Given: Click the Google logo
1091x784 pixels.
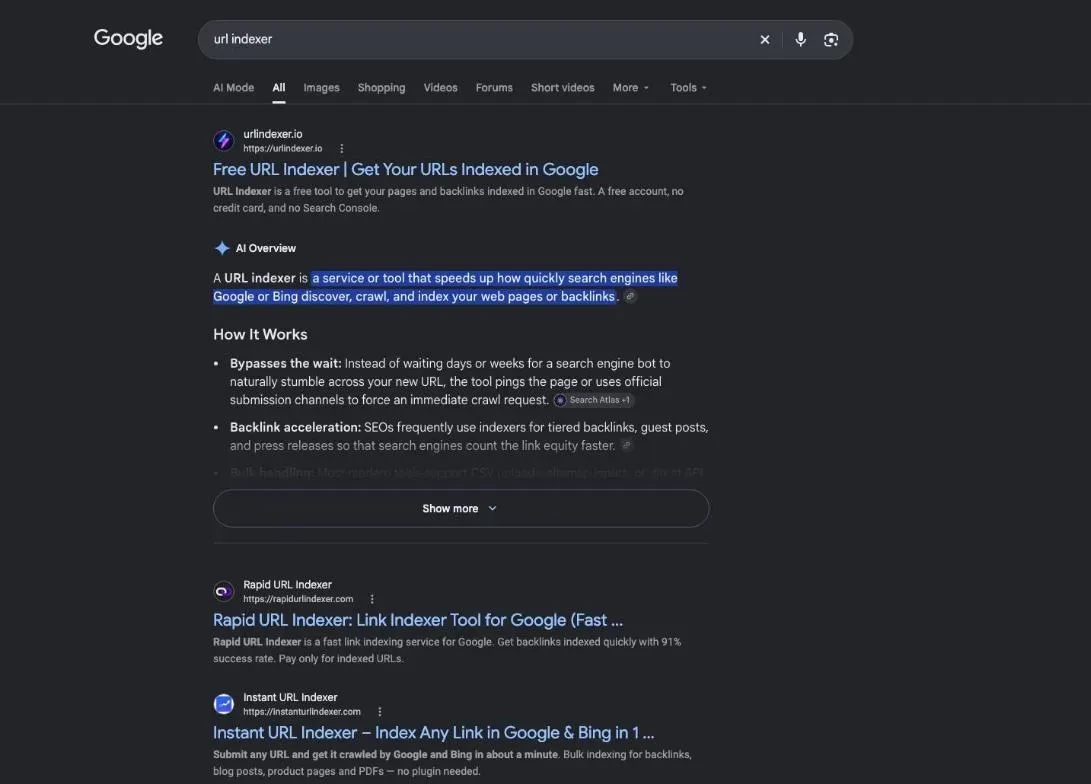Looking at the screenshot, I should 128,38.
